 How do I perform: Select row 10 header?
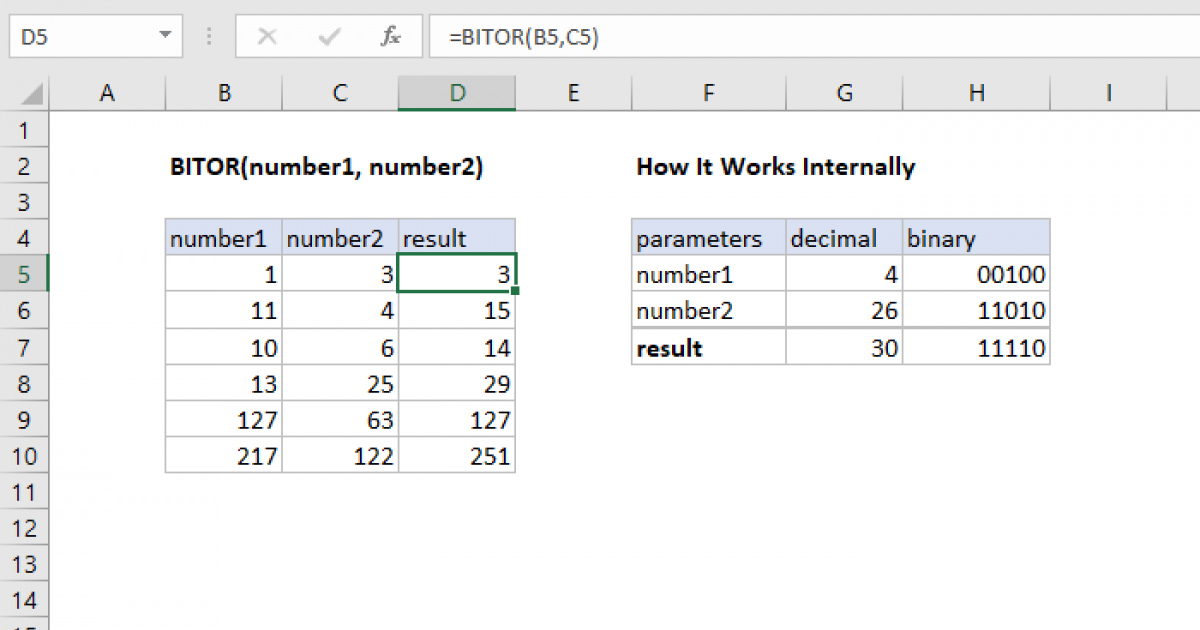tap(25, 456)
